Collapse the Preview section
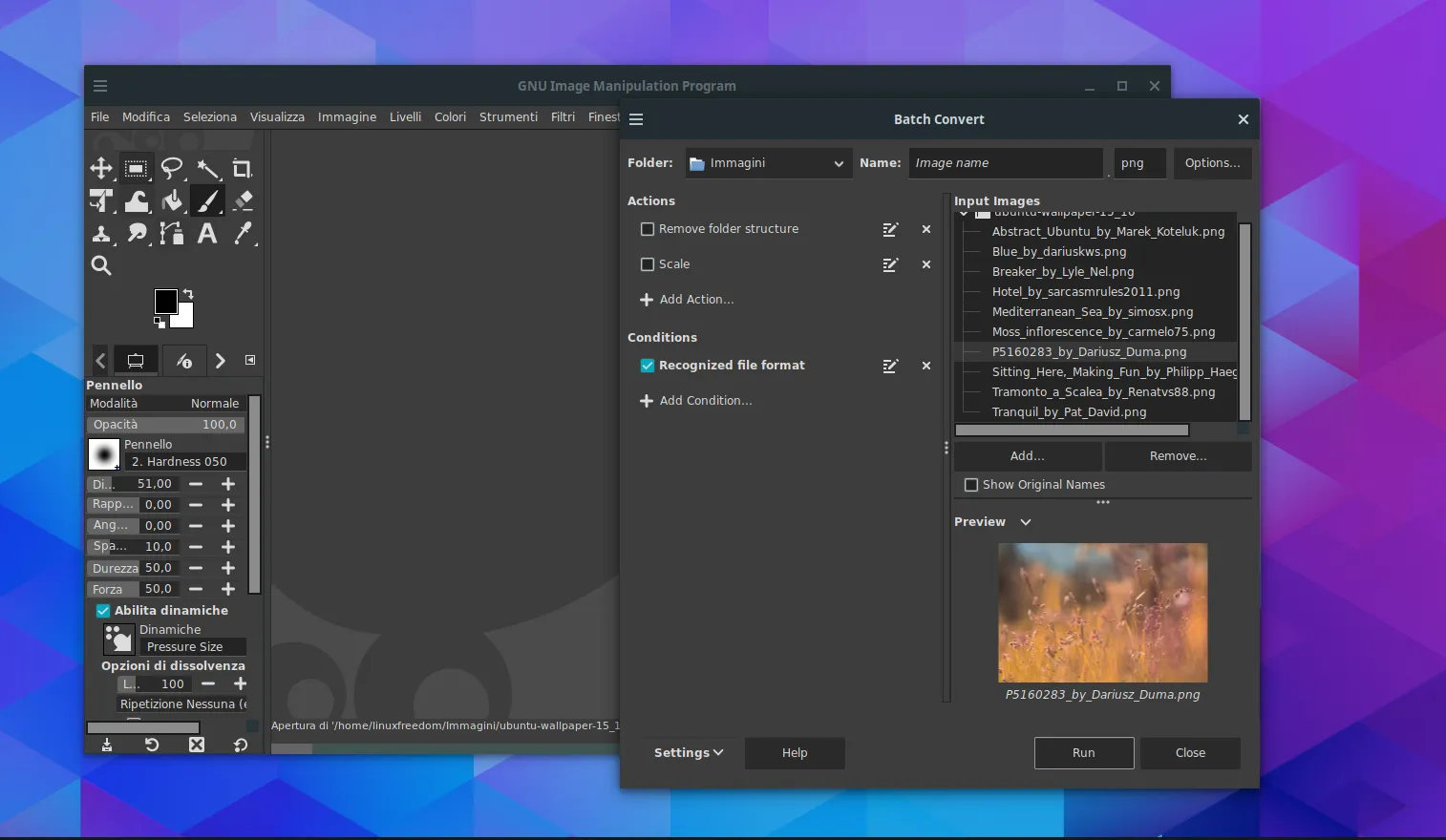 [x=1026, y=522]
